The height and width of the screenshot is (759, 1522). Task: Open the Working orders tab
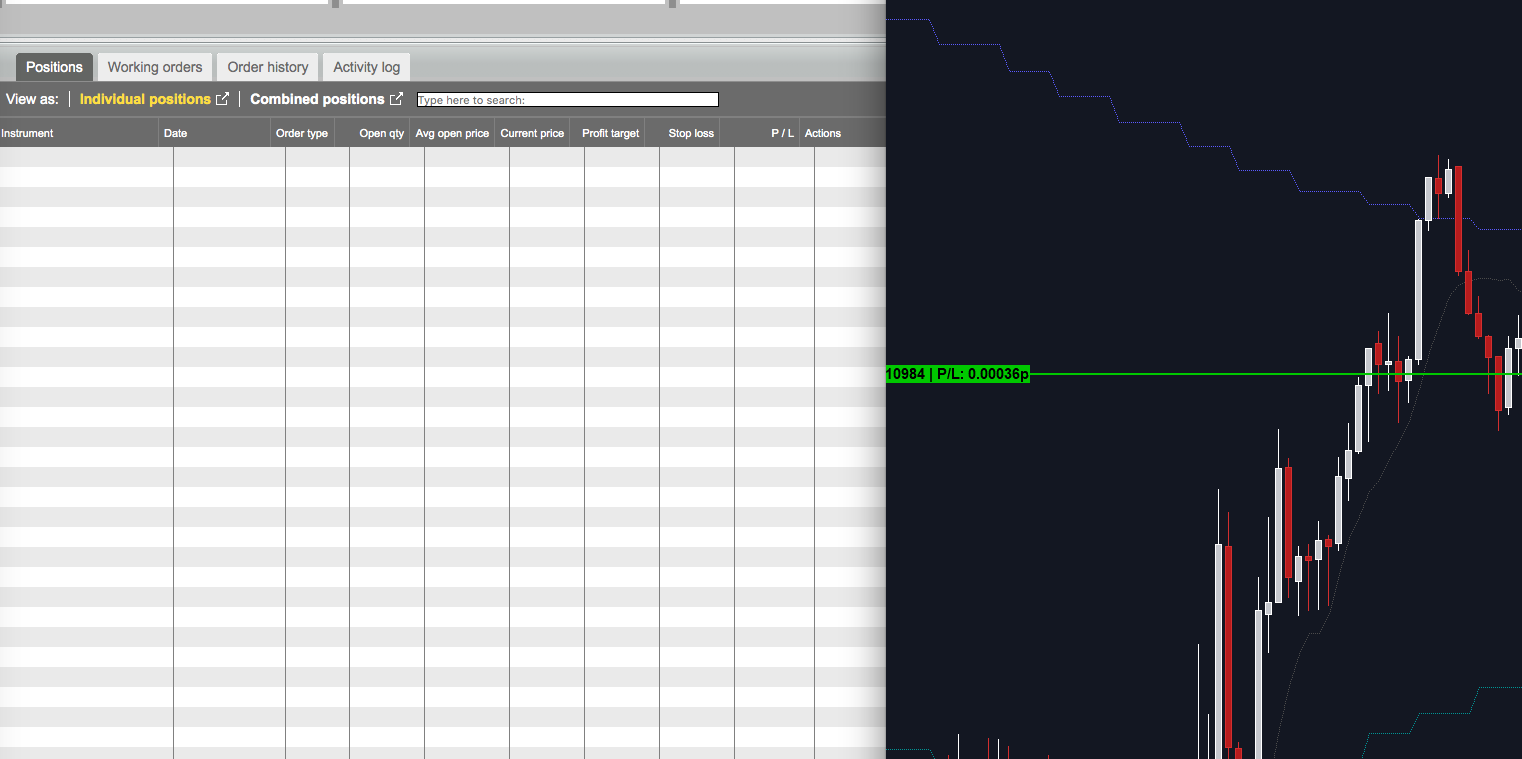point(155,67)
